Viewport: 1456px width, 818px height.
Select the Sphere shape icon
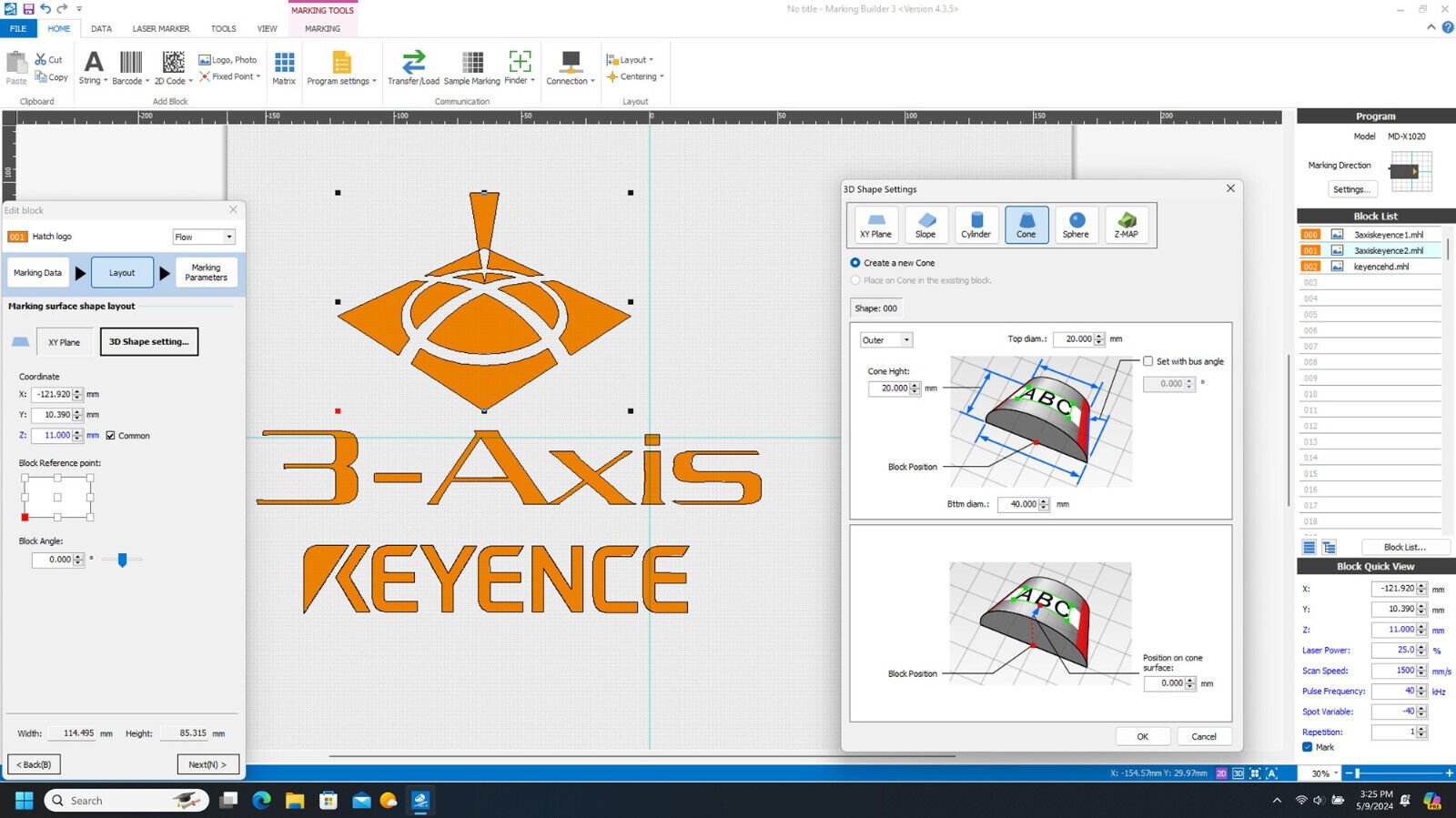1075,225
